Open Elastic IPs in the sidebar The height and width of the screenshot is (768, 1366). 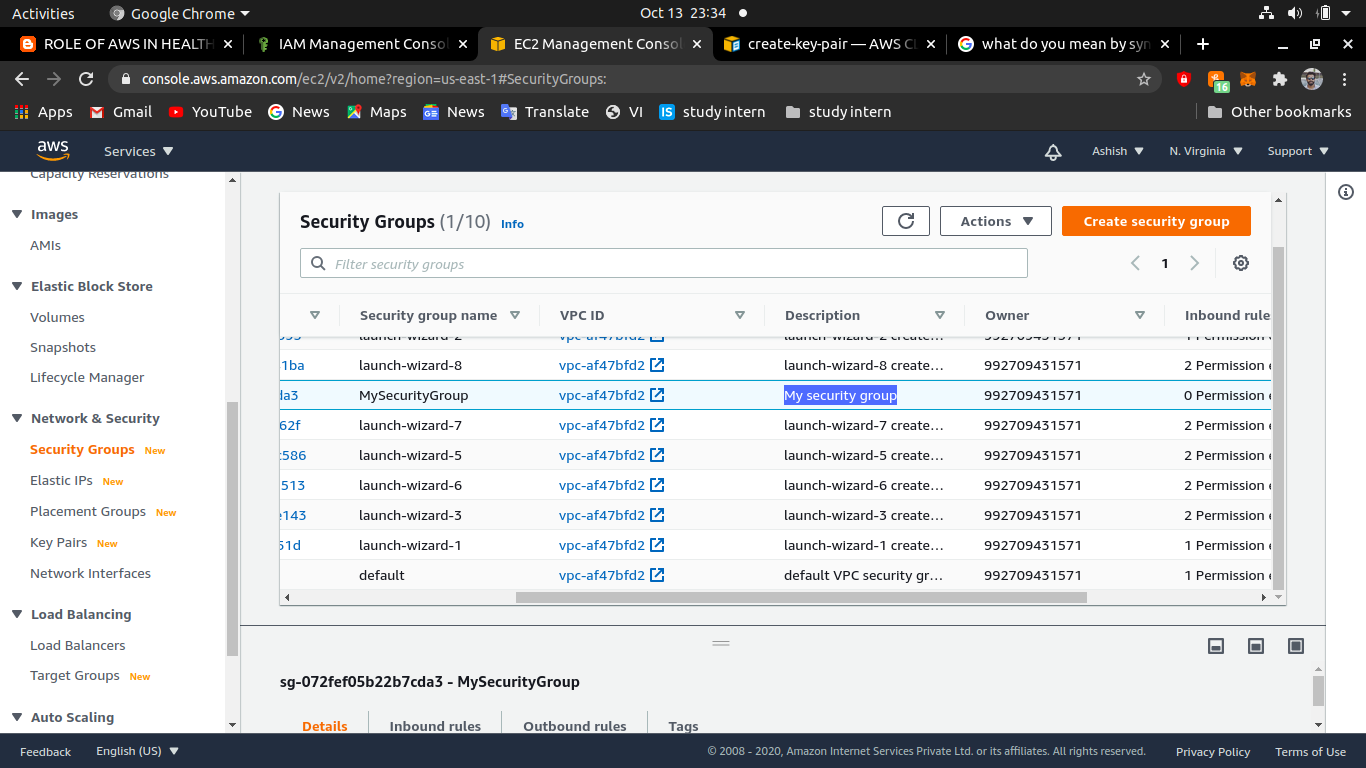61,480
